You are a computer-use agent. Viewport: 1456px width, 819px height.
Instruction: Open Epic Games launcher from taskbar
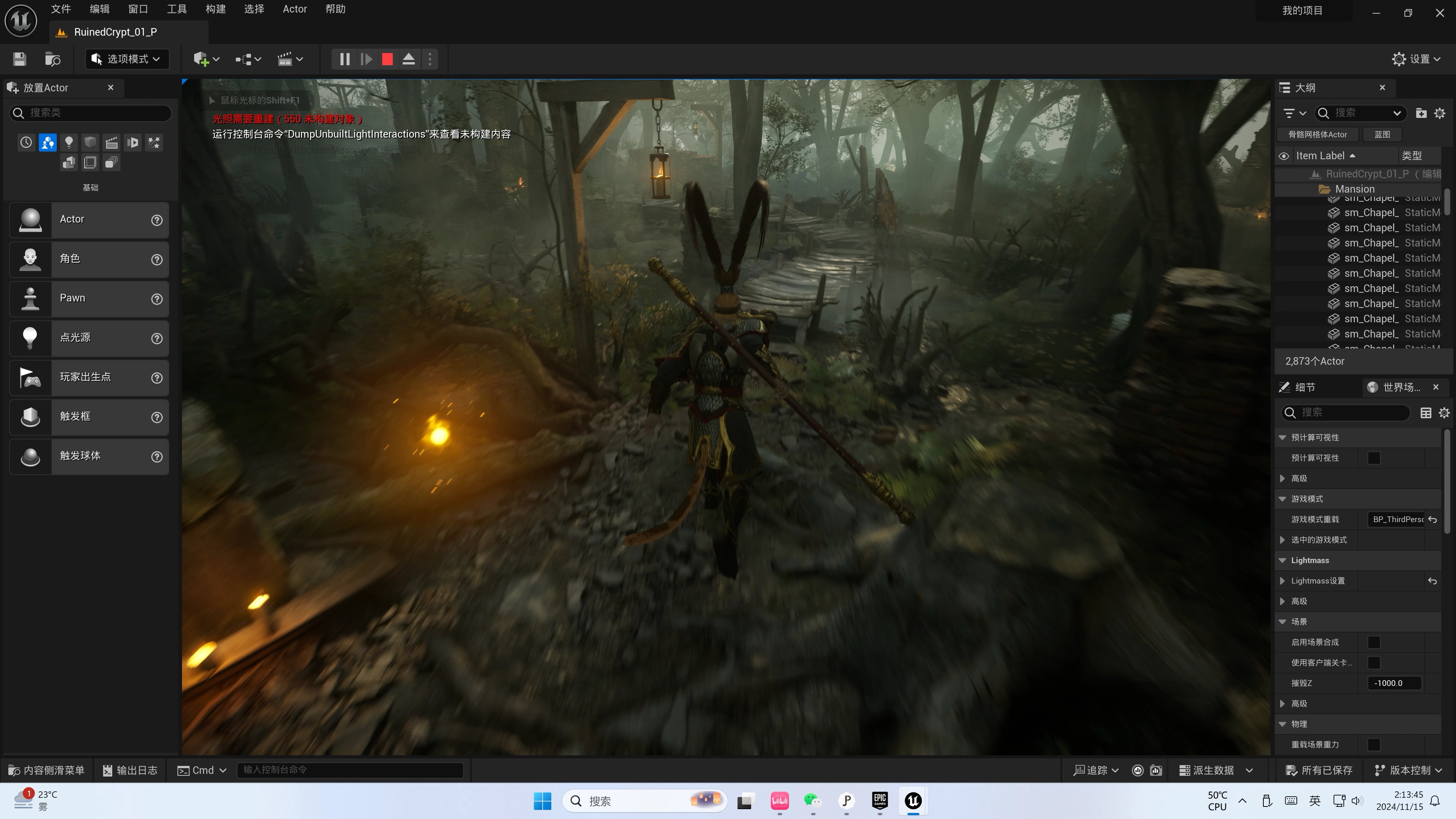coord(880,800)
